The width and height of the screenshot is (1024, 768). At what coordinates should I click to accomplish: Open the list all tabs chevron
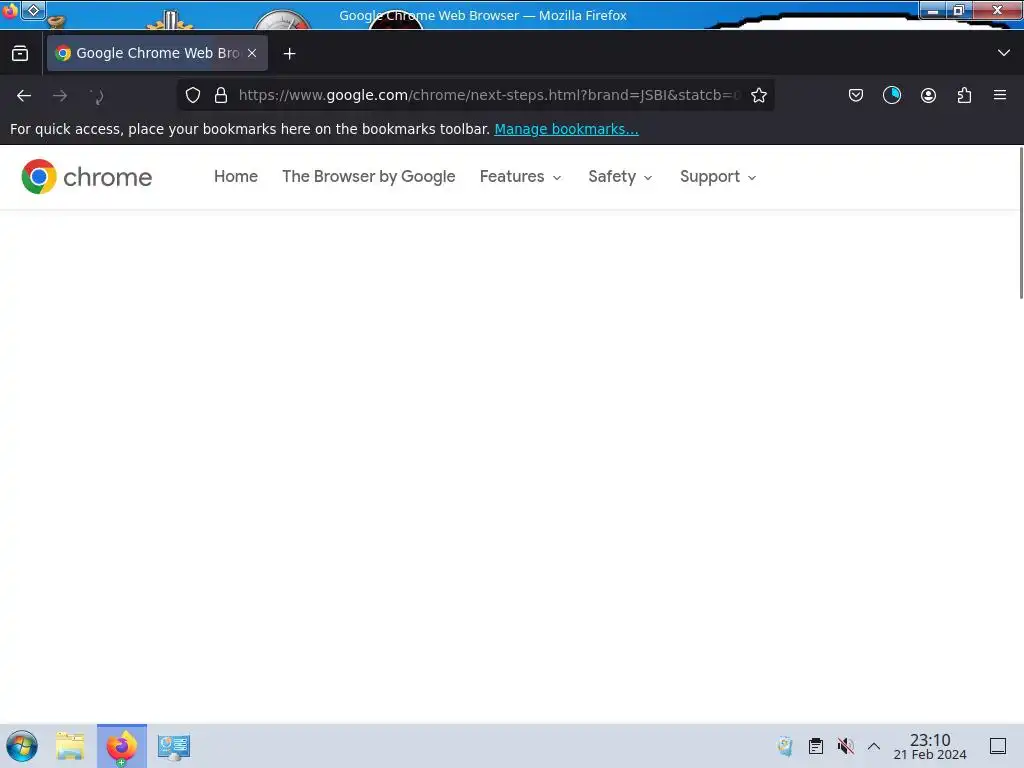tap(1004, 53)
